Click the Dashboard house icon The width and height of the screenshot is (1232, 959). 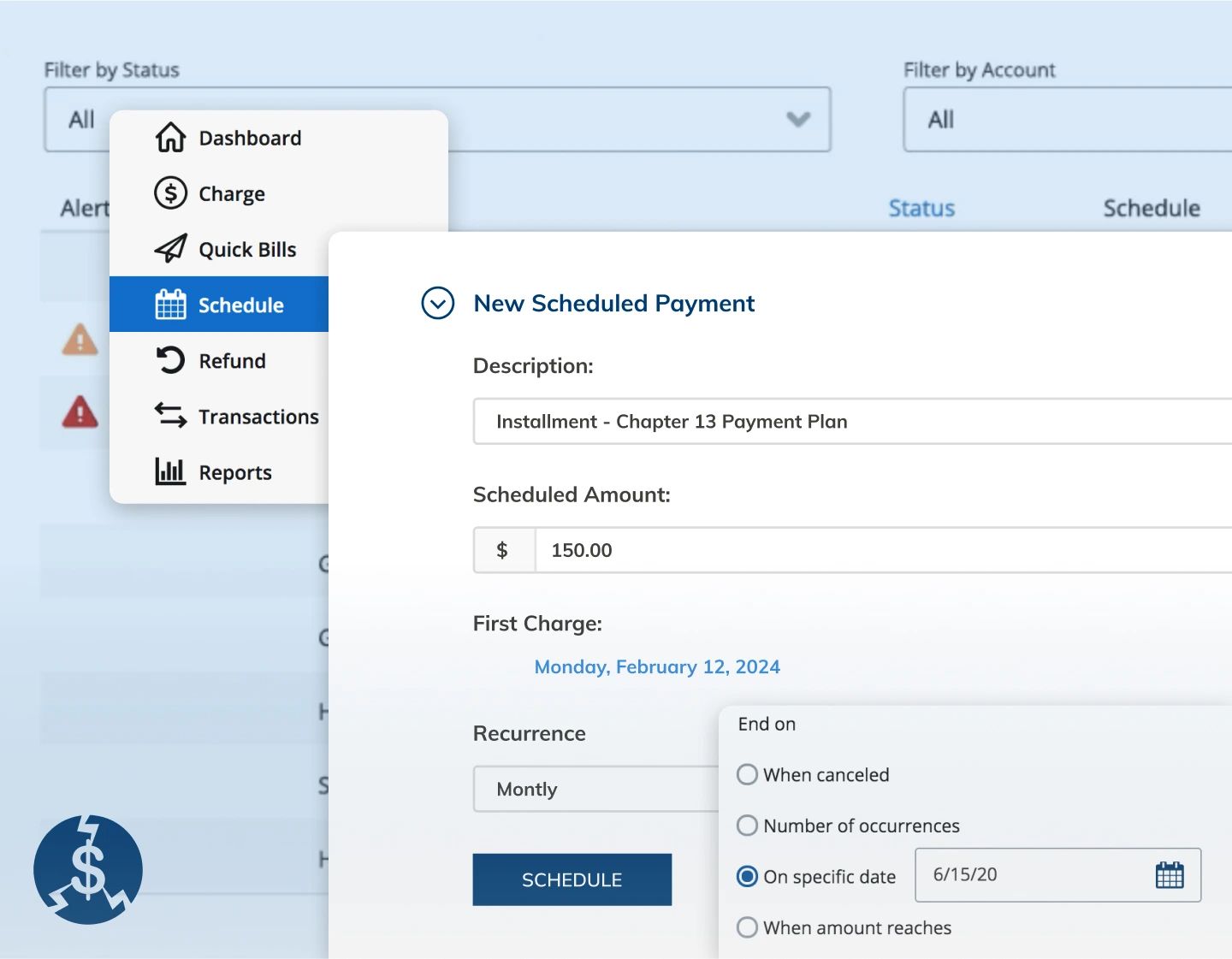tap(170, 137)
